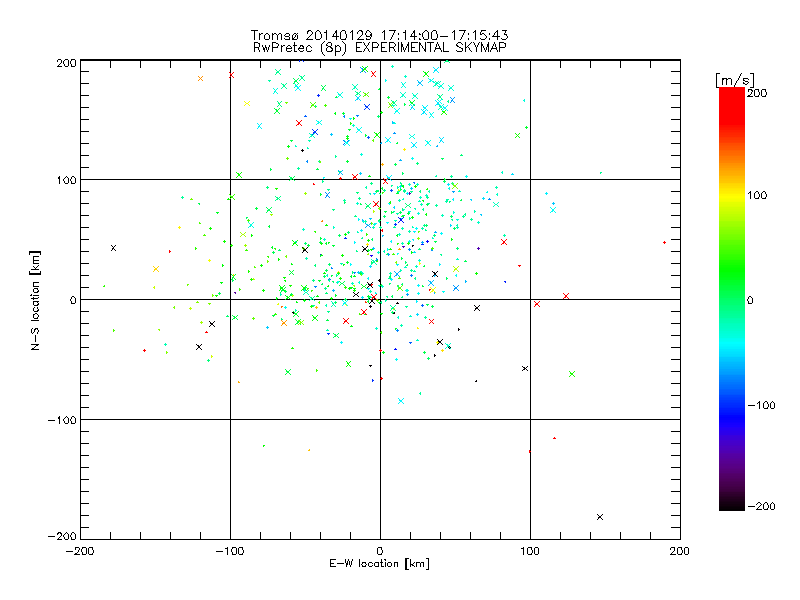Select the yellow X marker in the upper-left quadrant
Viewport: 800px width, 600px height.
[247, 104]
